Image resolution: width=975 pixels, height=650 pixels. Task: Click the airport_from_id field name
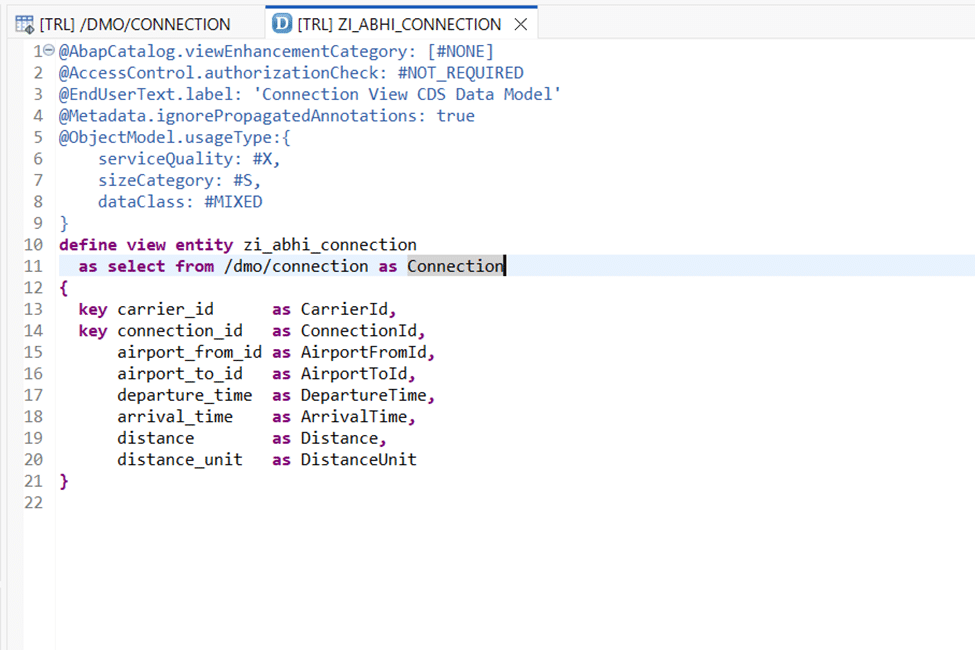(189, 352)
